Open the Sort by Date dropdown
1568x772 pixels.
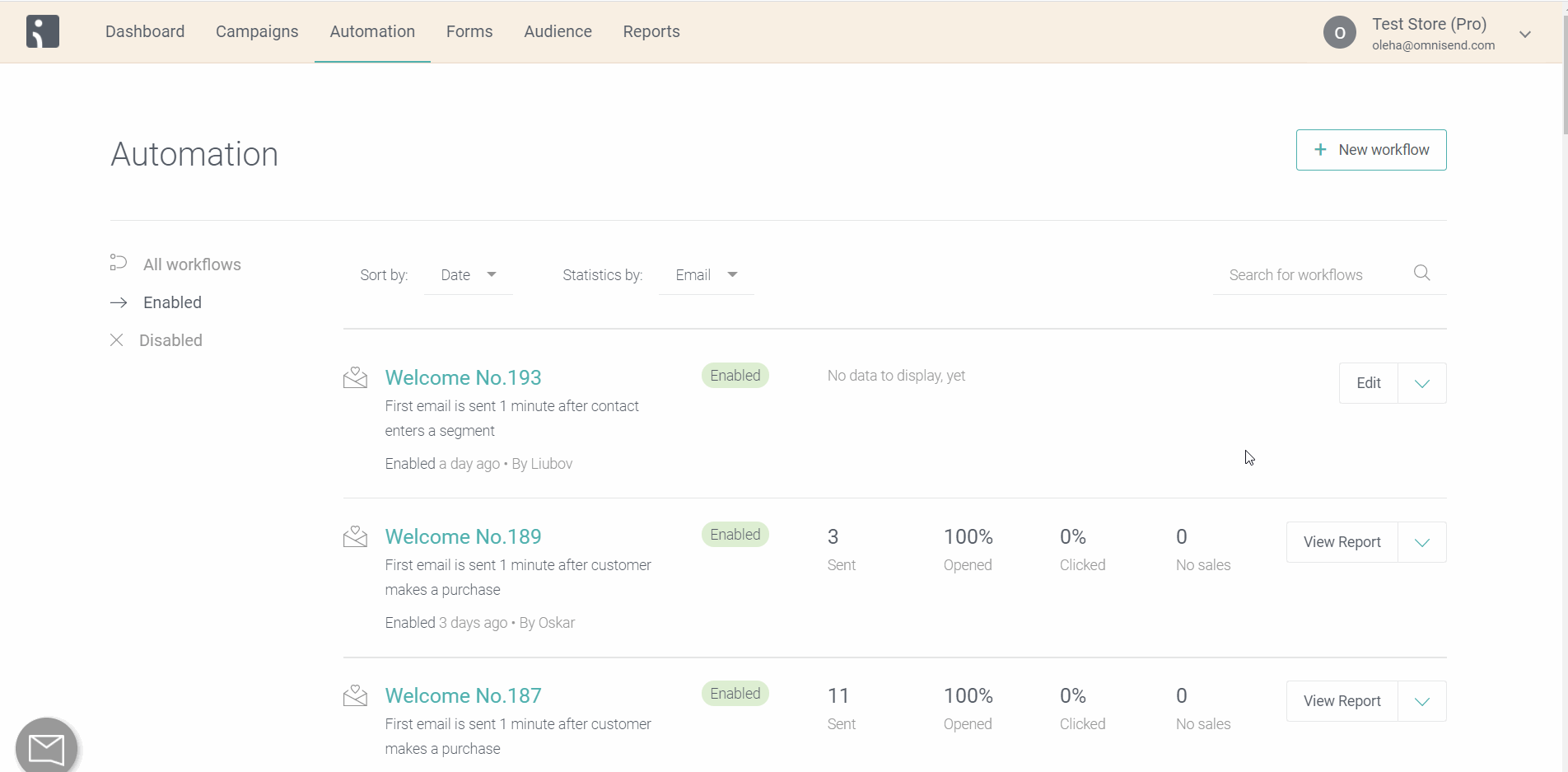point(468,275)
